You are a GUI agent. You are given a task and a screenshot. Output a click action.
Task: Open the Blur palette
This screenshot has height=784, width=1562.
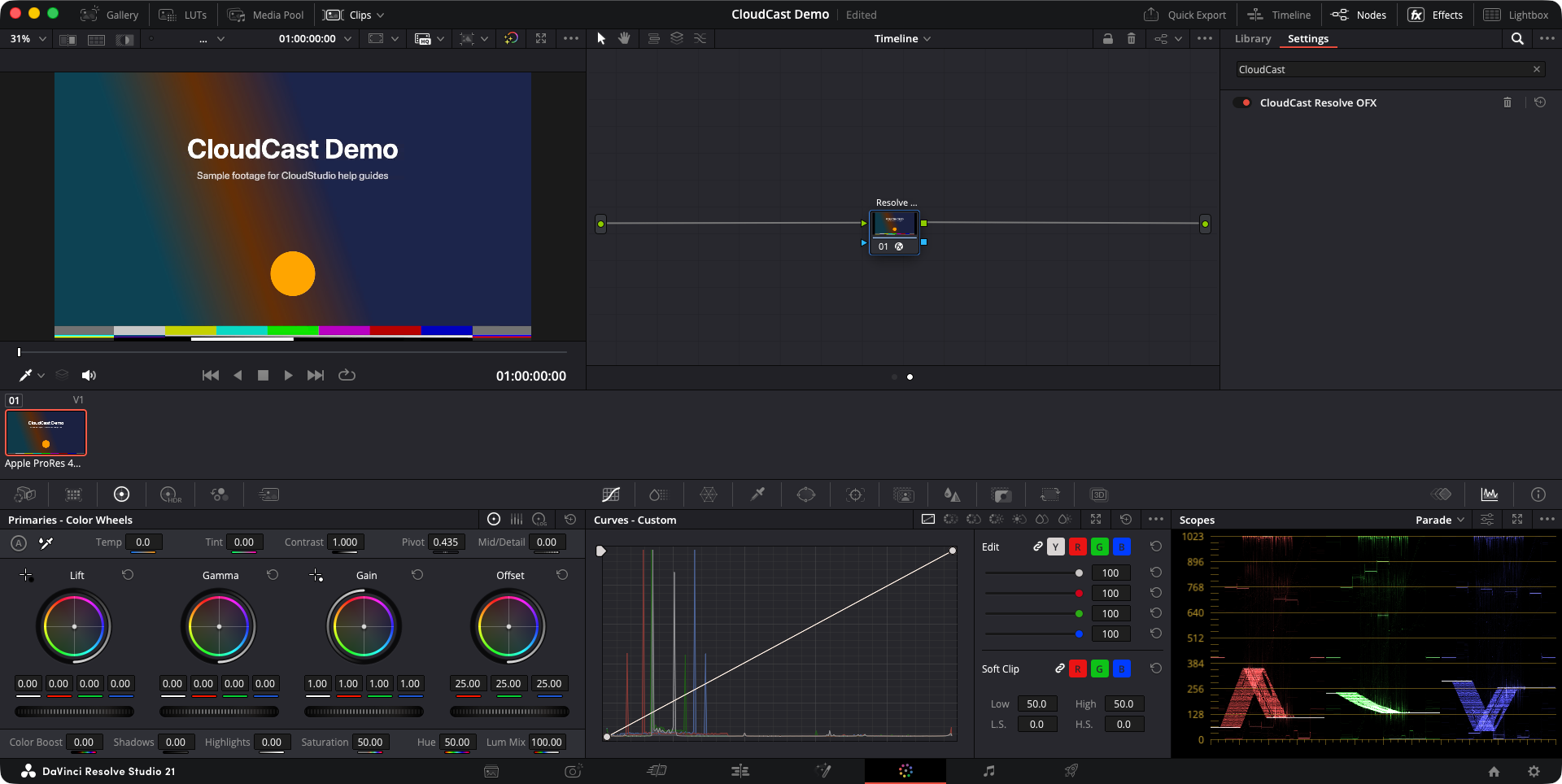[x=952, y=494]
